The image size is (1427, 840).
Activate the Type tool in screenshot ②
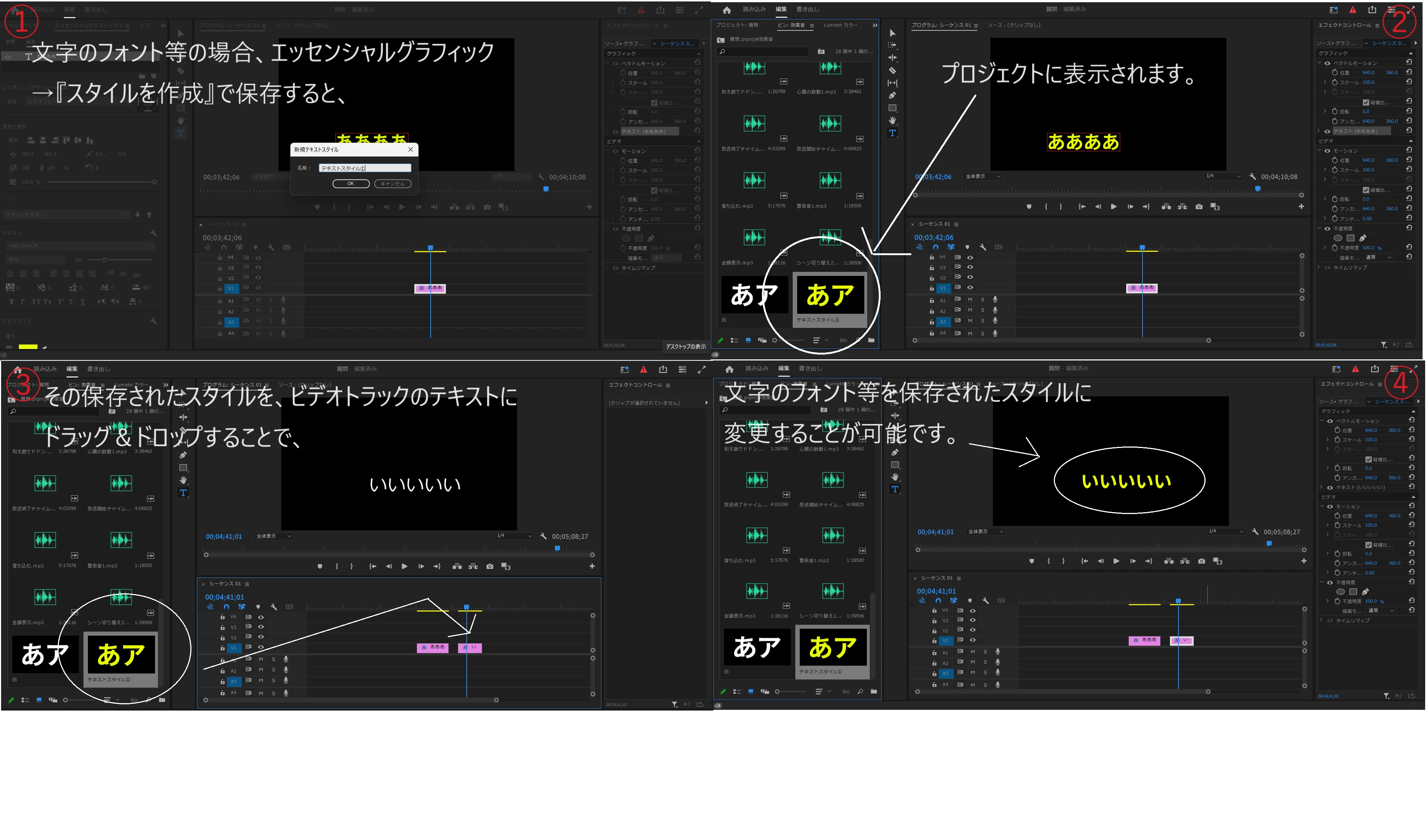click(892, 133)
